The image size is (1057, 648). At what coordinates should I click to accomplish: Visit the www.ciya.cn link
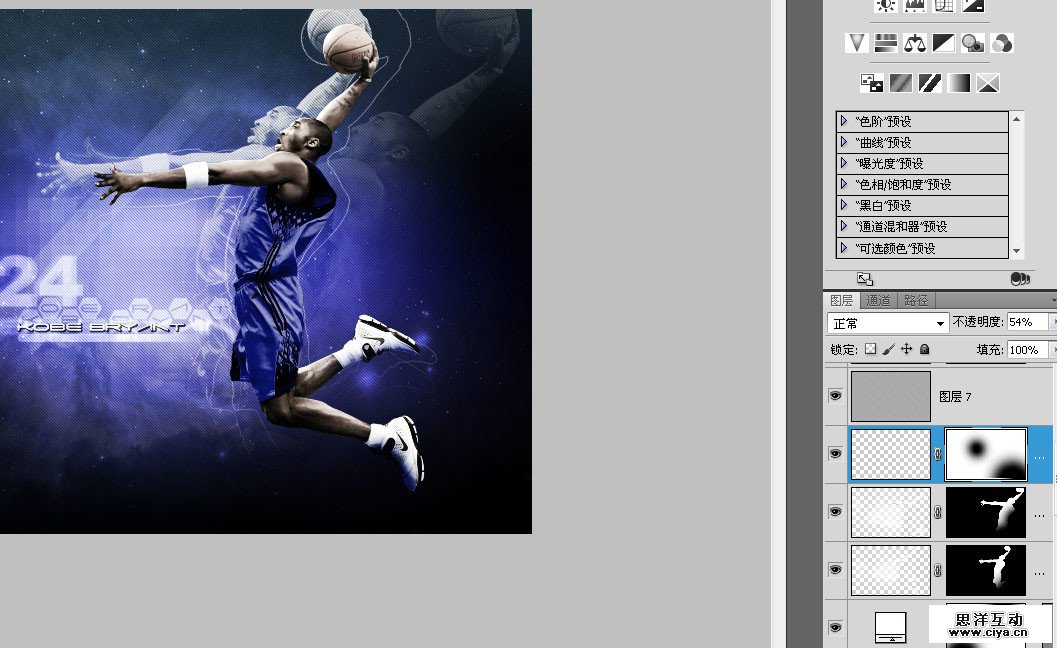[x=988, y=631]
